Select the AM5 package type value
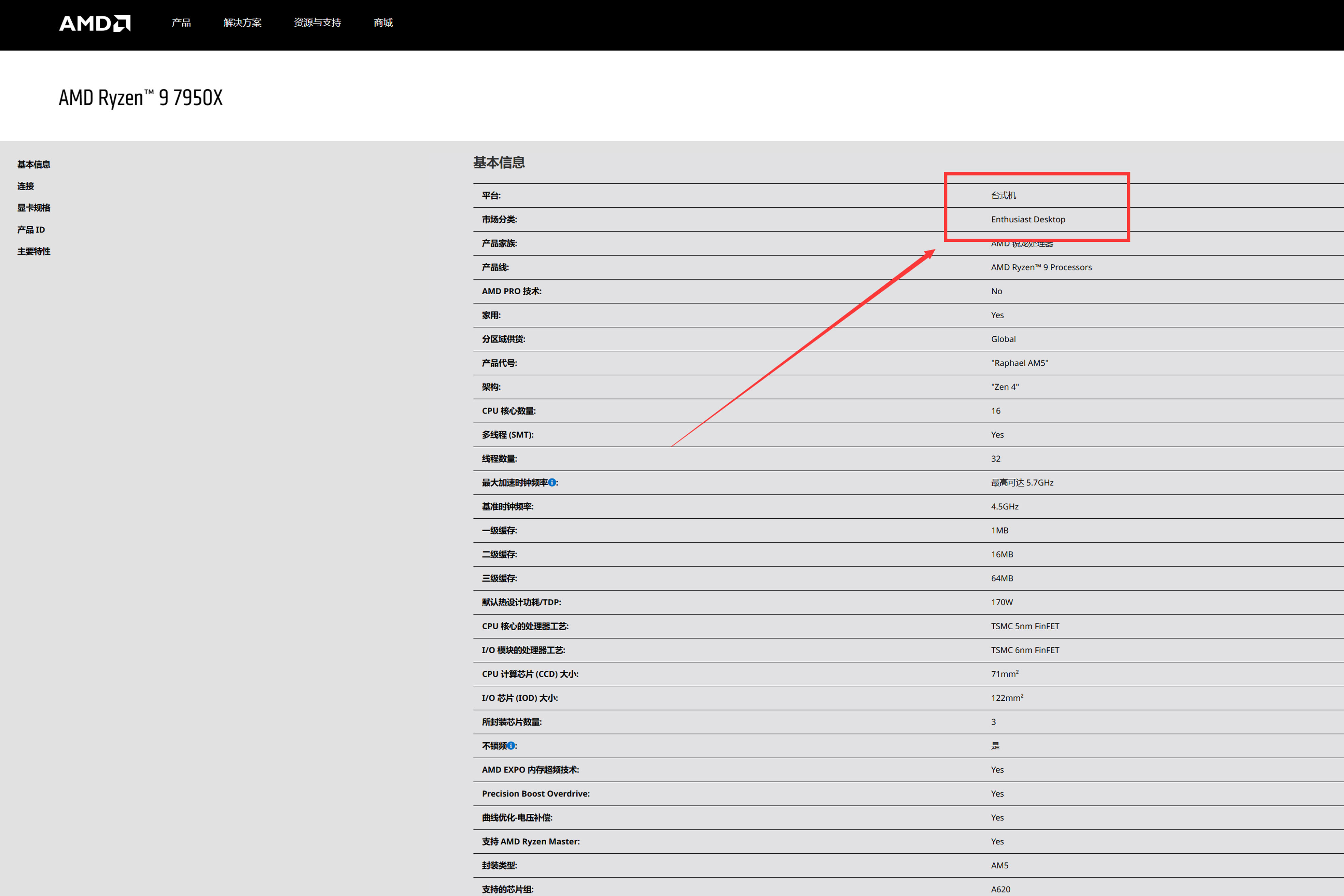Screen dimensions: 1344x896 click(999, 866)
